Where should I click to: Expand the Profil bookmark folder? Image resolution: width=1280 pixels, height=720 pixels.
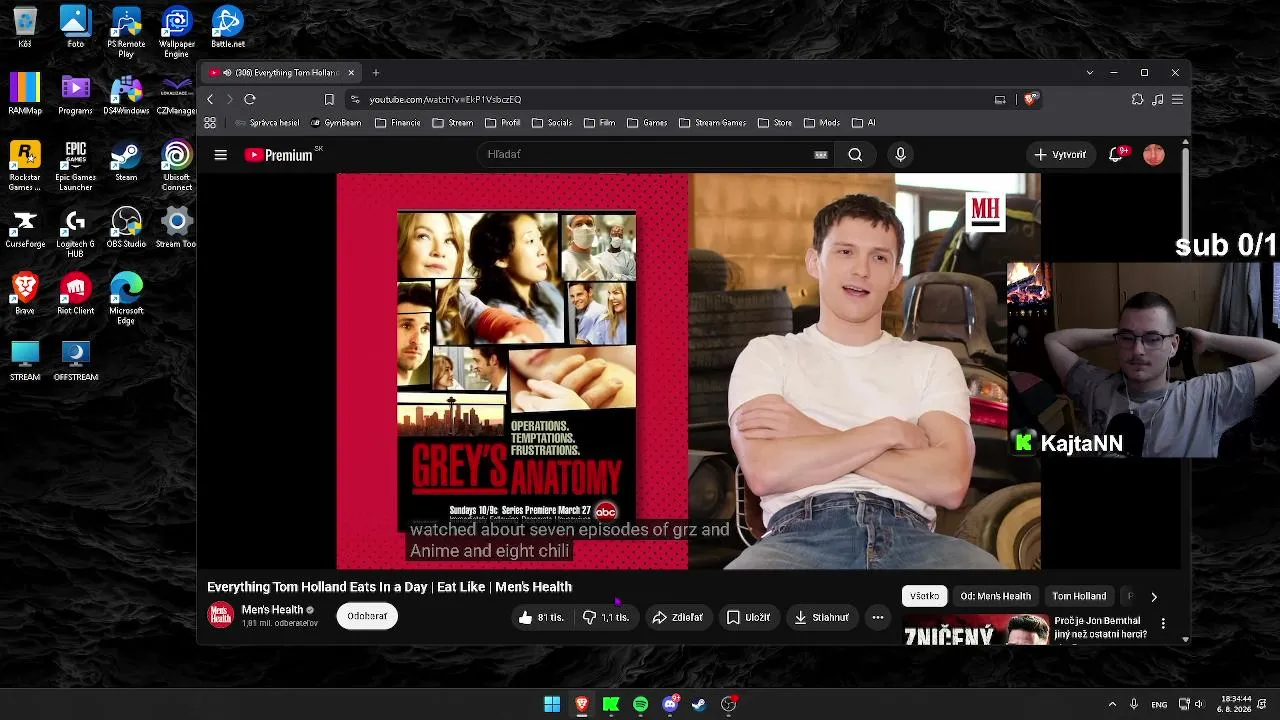click(x=503, y=123)
